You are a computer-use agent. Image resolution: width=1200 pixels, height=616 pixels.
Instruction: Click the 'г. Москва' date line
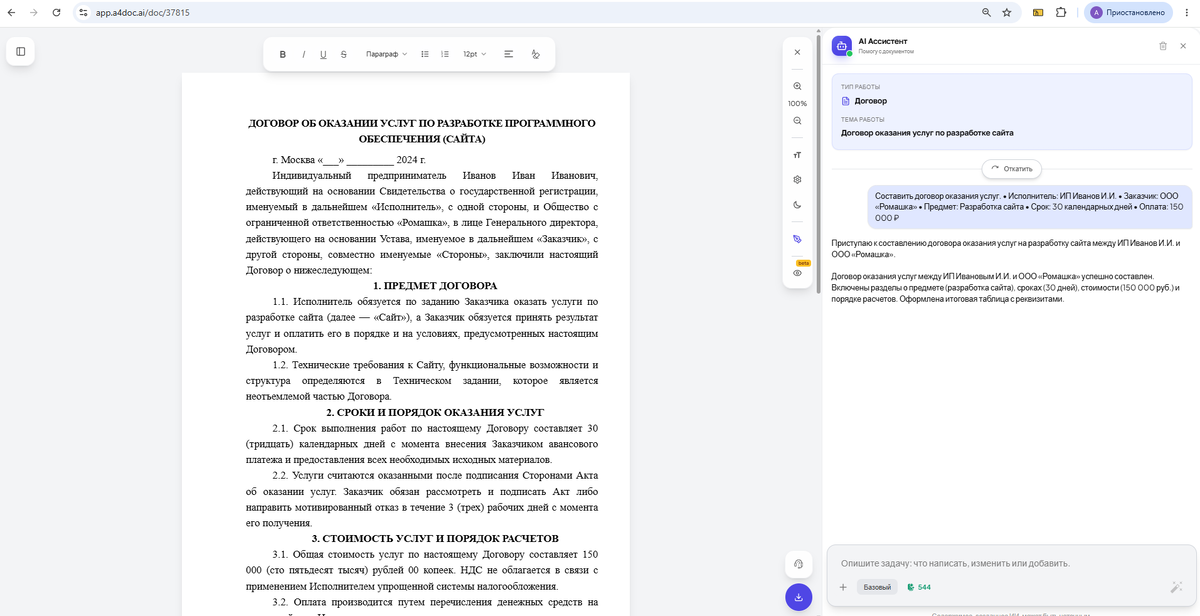(349, 159)
